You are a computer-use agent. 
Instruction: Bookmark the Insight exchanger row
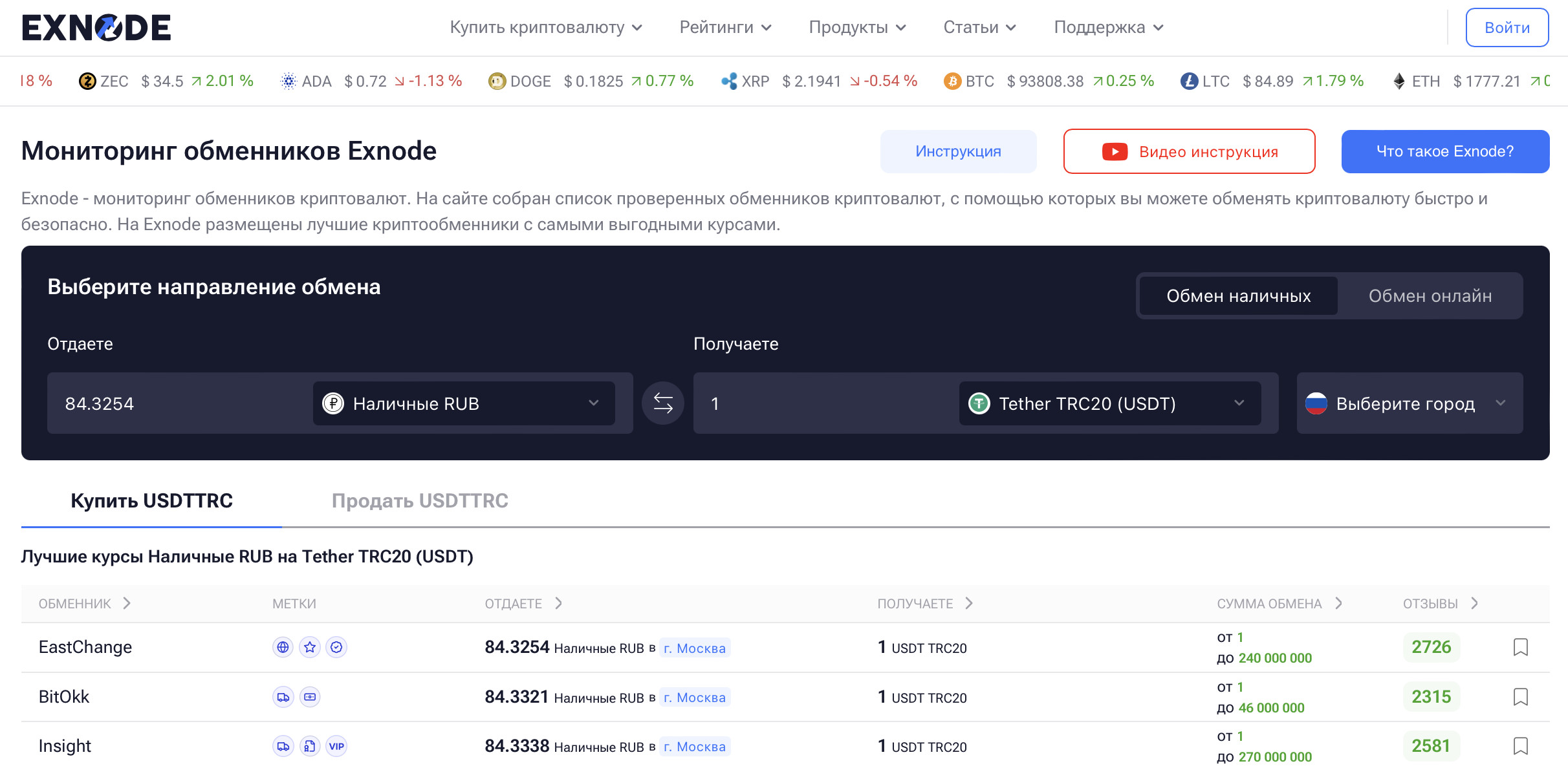tap(1520, 746)
